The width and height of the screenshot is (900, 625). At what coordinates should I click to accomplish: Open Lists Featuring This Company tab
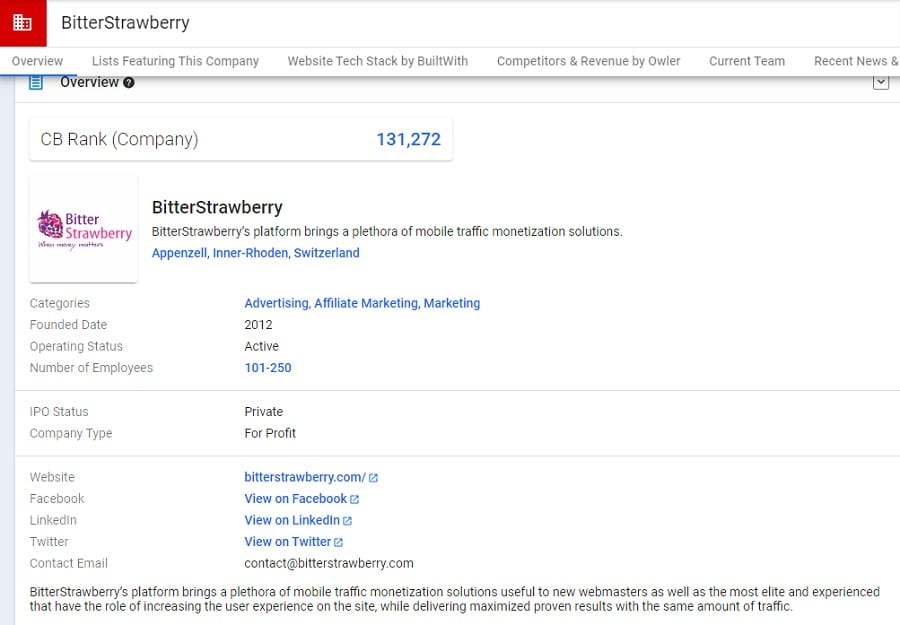(x=175, y=61)
